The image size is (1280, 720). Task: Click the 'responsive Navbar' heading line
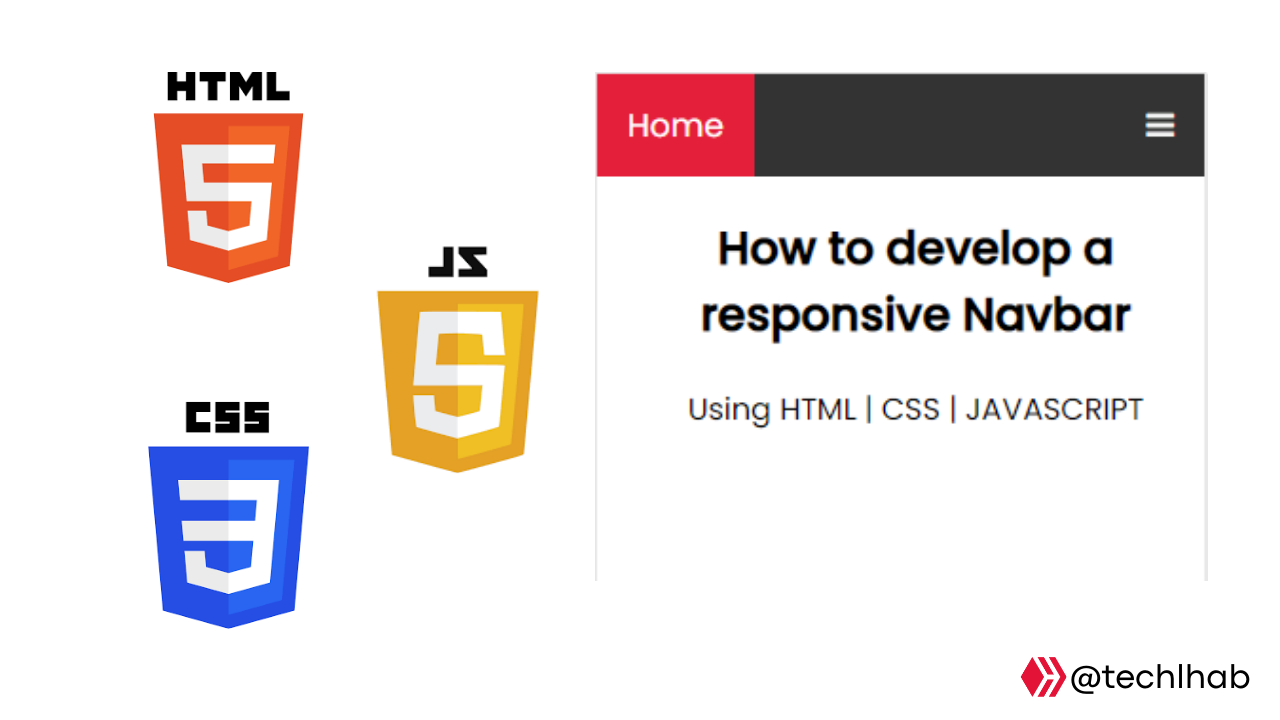pos(915,315)
